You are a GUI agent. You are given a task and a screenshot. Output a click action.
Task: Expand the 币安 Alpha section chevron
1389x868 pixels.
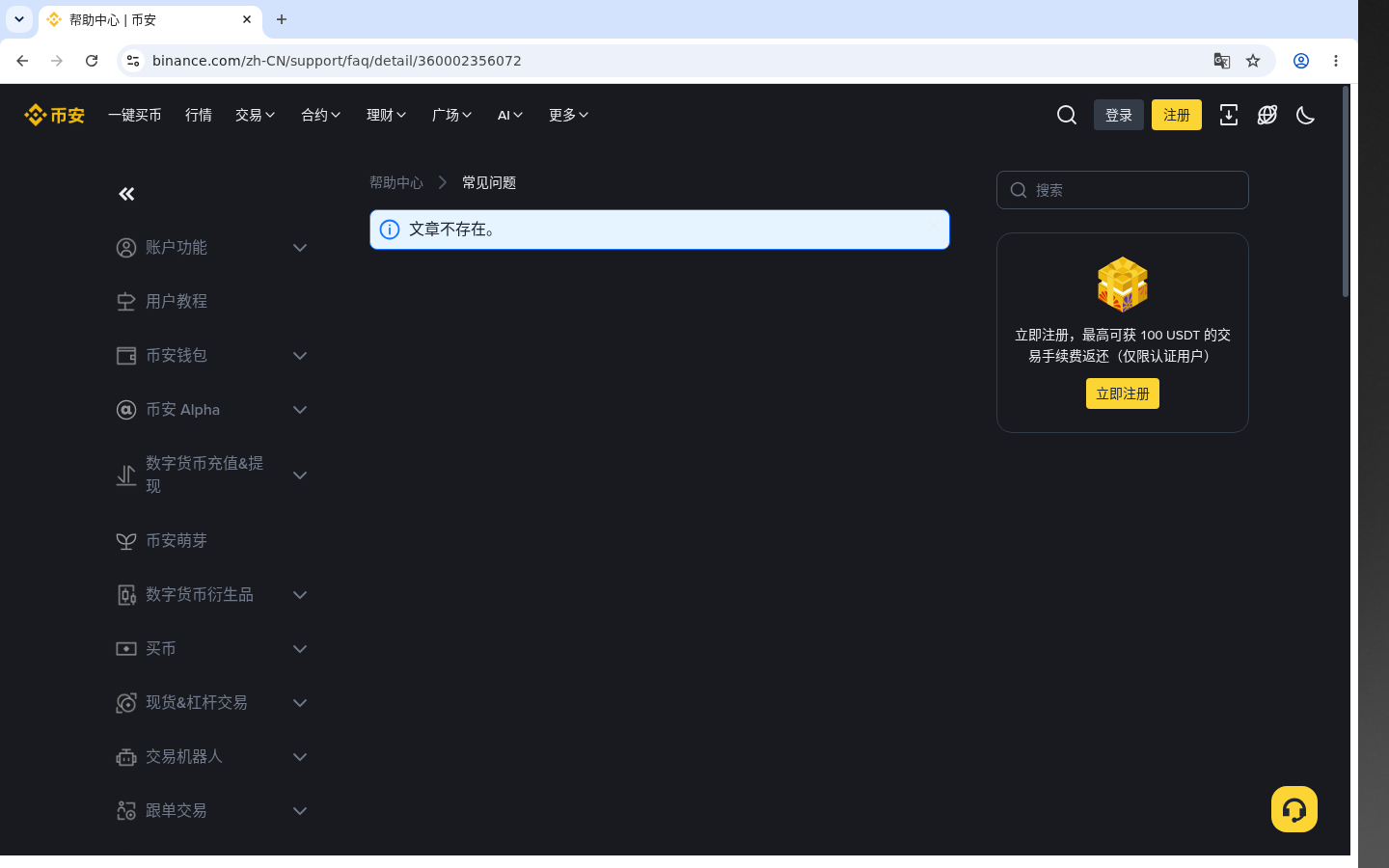tap(300, 410)
